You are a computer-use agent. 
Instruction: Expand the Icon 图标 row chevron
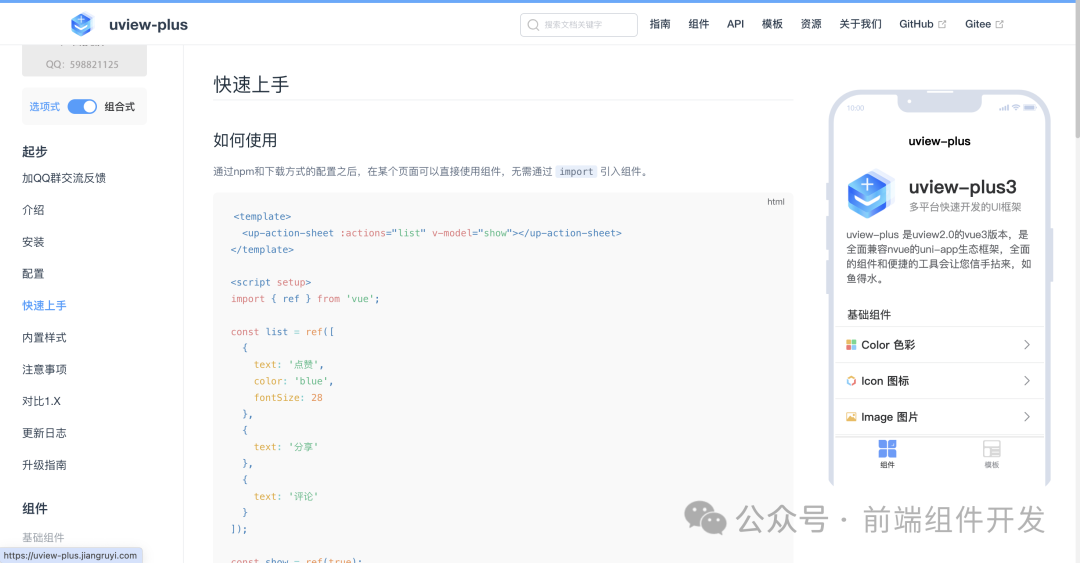(x=1026, y=380)
